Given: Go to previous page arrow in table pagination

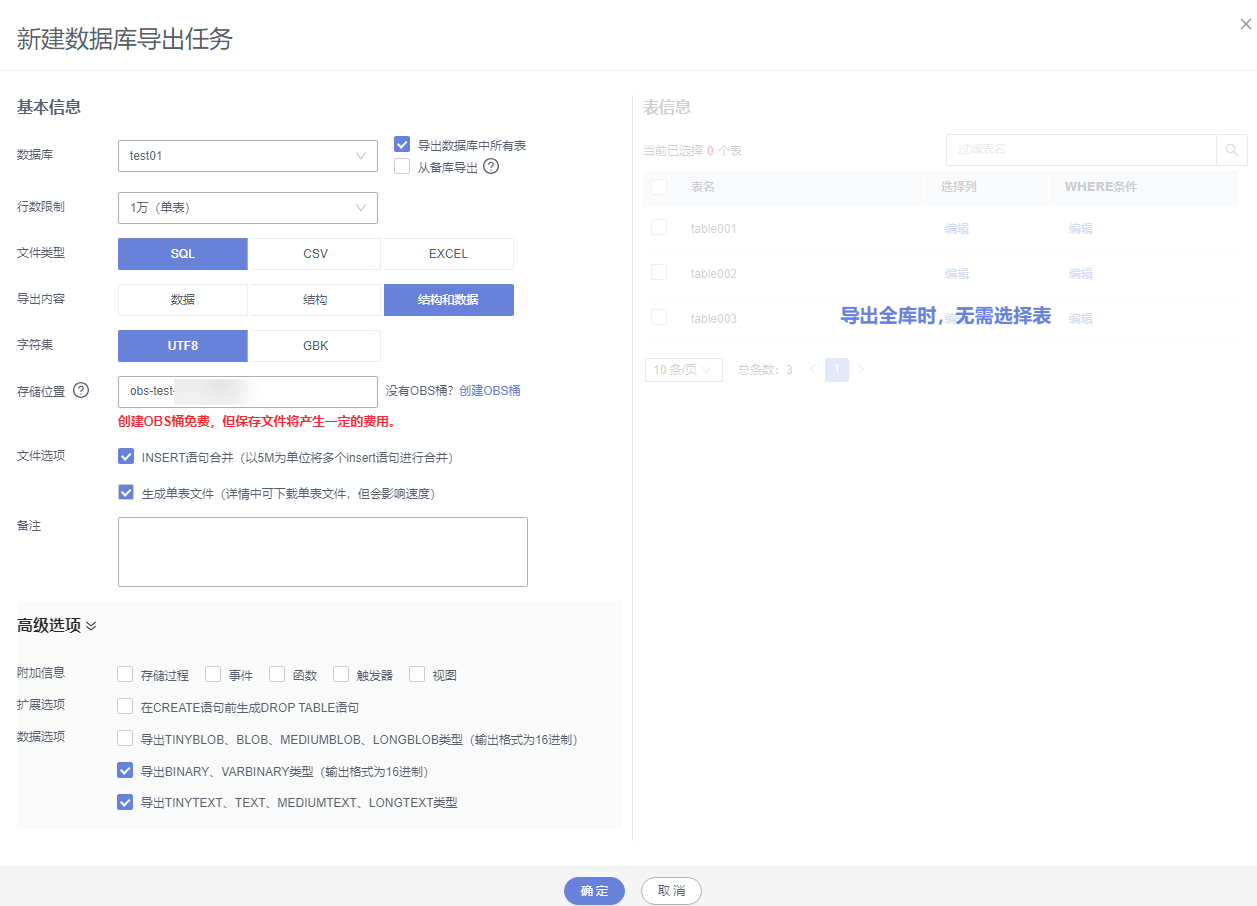Looking at the screenshot, I should [812, 370].
